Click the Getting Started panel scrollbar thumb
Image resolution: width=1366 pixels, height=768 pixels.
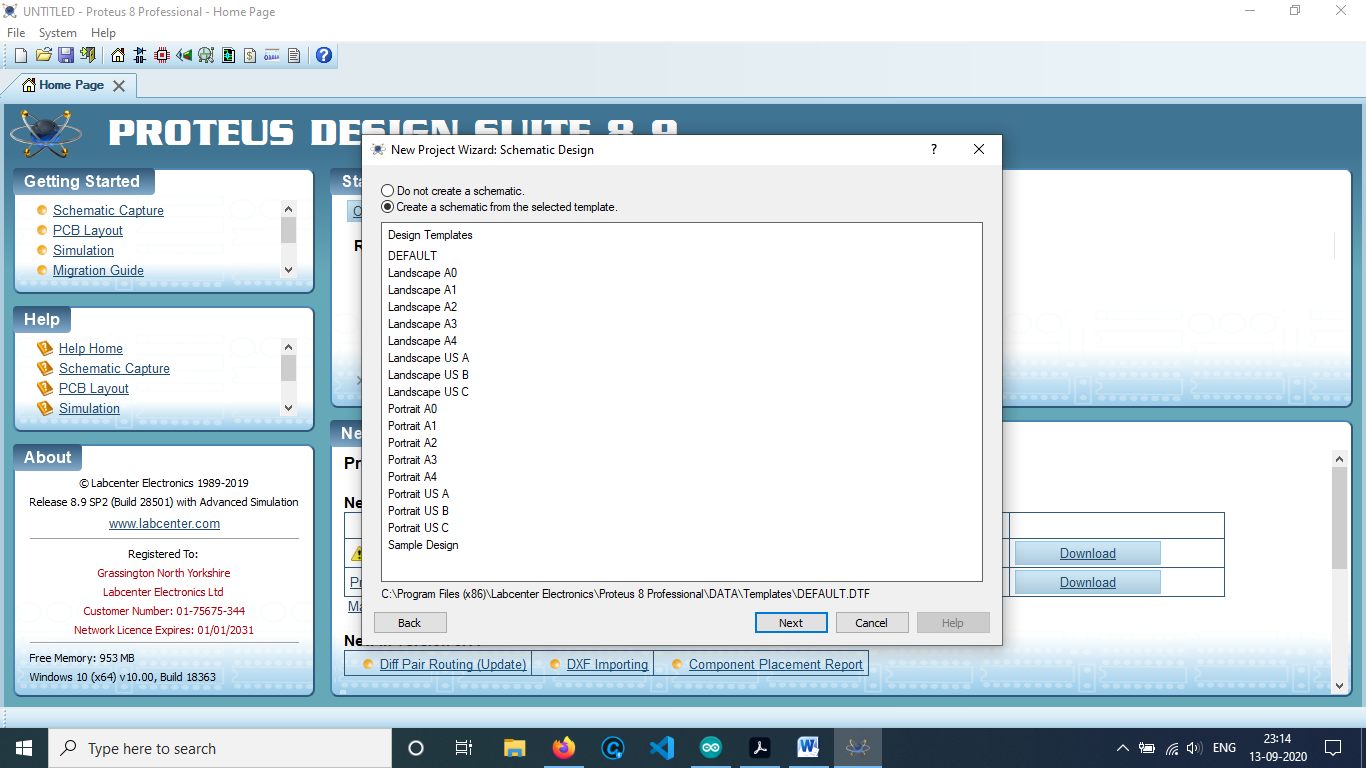pos(289,230)
